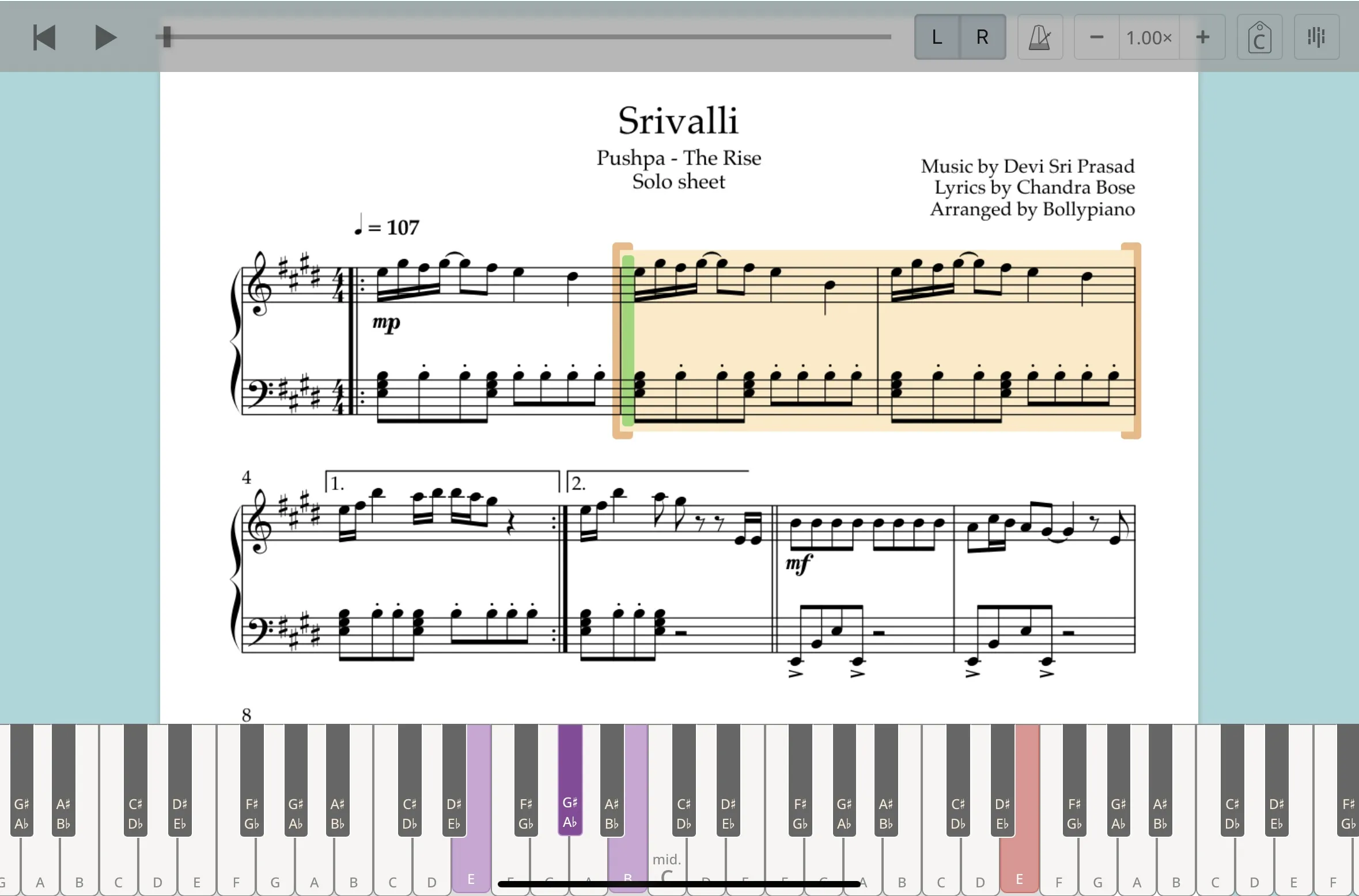The image size is (1359, 896).
Task: Click the 'Pushpa - The Rise' subtitle
Action: (679, 158)
